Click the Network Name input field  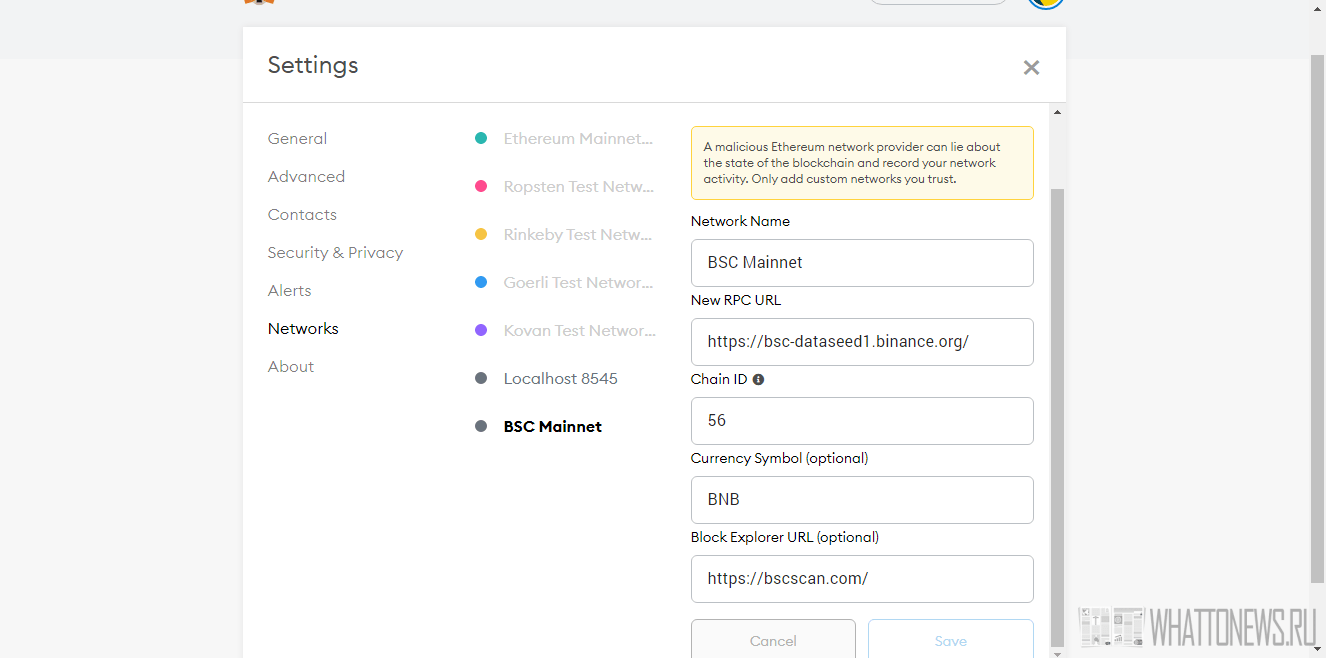(x=862, y=263)
